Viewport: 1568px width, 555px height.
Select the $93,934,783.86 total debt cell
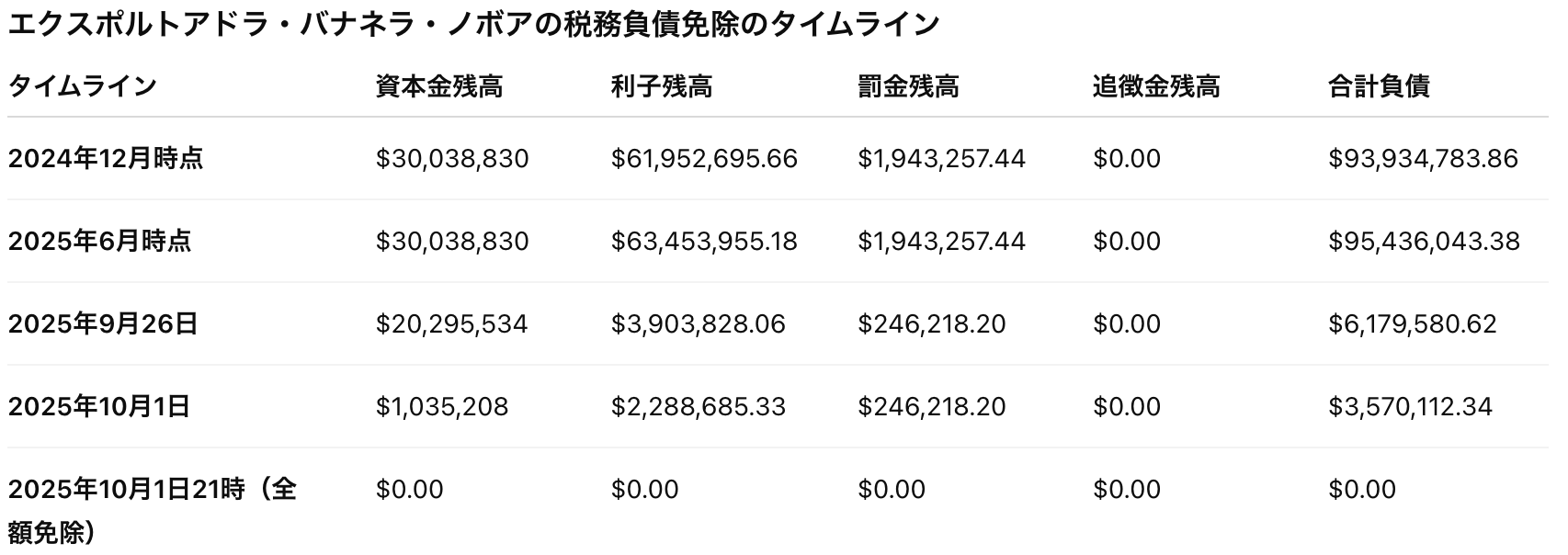[x=1423, y=159]
